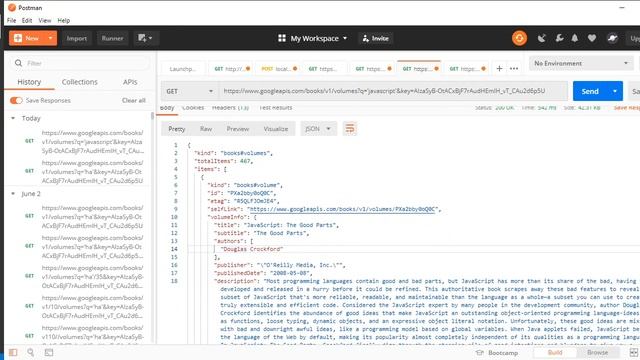Open the Help menu
The width and height of the screenshot is (640, 360).
pyautogui.click(x=64, y=20)
